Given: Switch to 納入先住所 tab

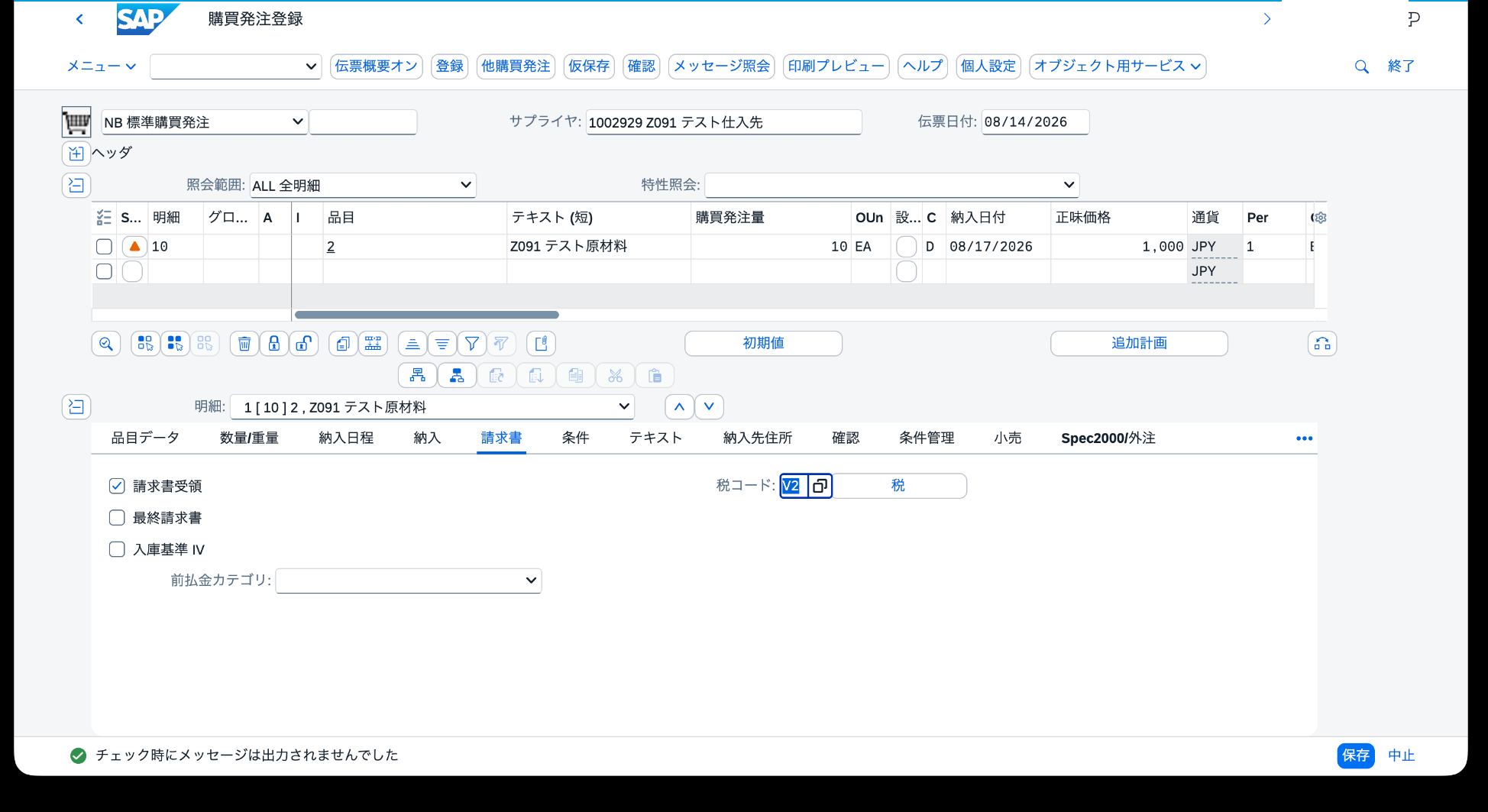Looking at the screenshot, I should pyautogui.click(x=758, y=438).
